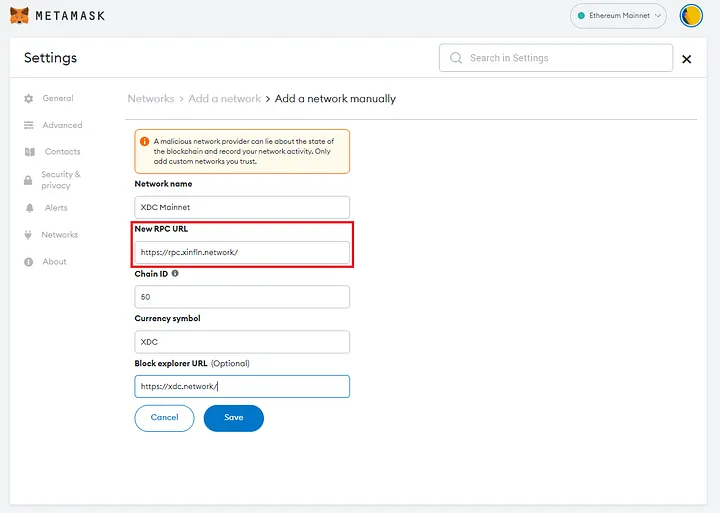Viewport: 720px width, 513px height.
Task: Click the About info icon
Action: [x=29, y=262]
